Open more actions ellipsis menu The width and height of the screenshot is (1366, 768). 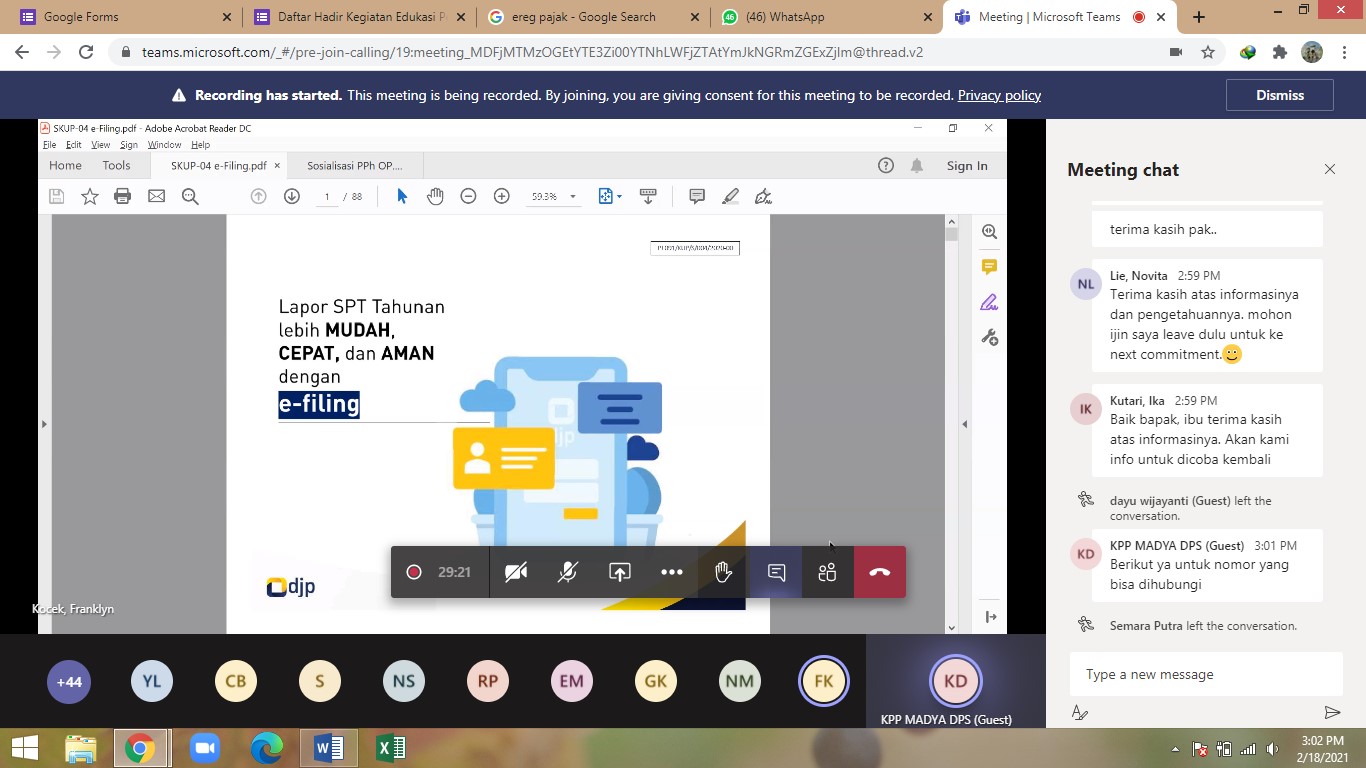pos(672,572)
